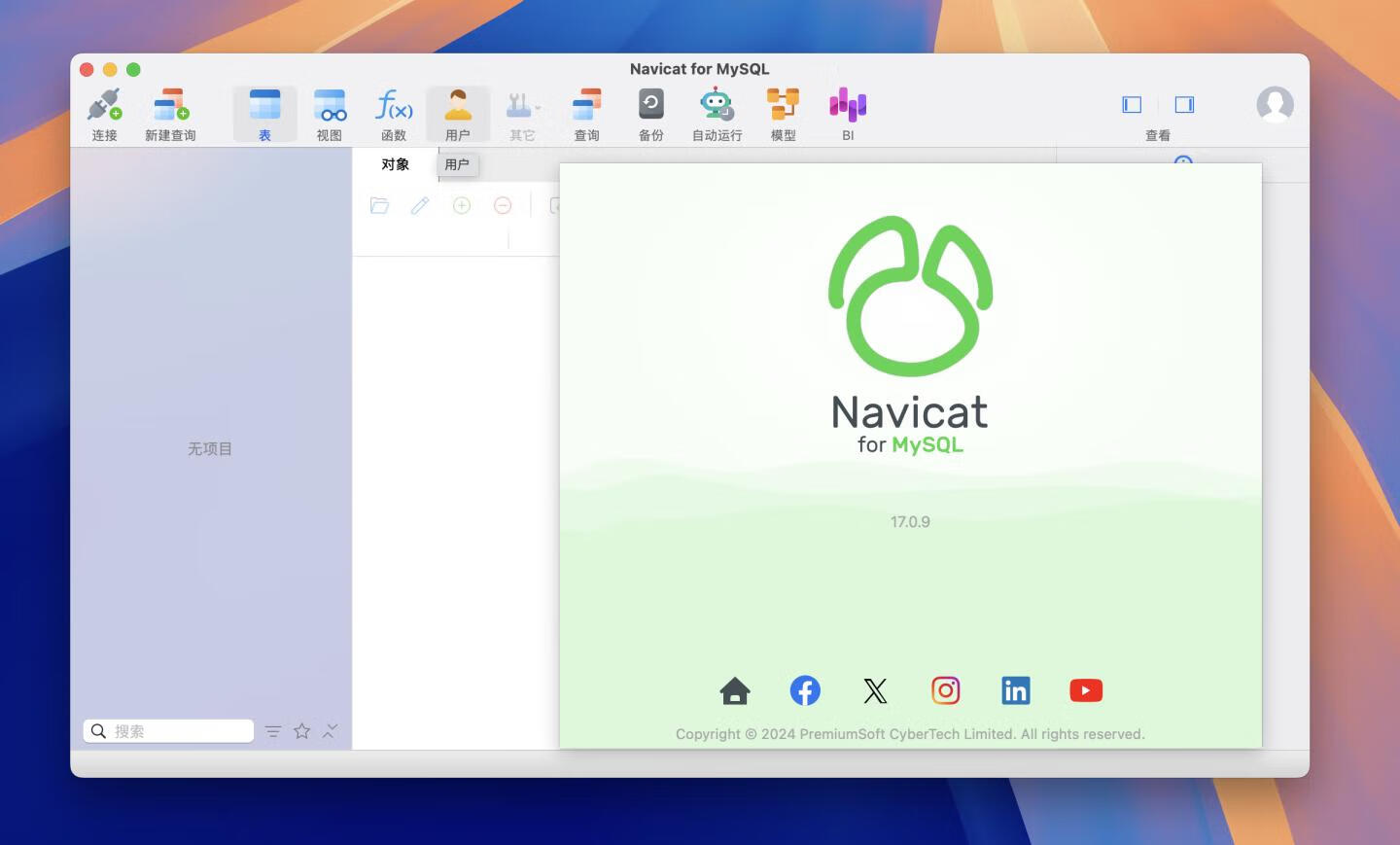Open the X (Twitter) link icon
Screen dimensions: 1400x845
[875, 690]
